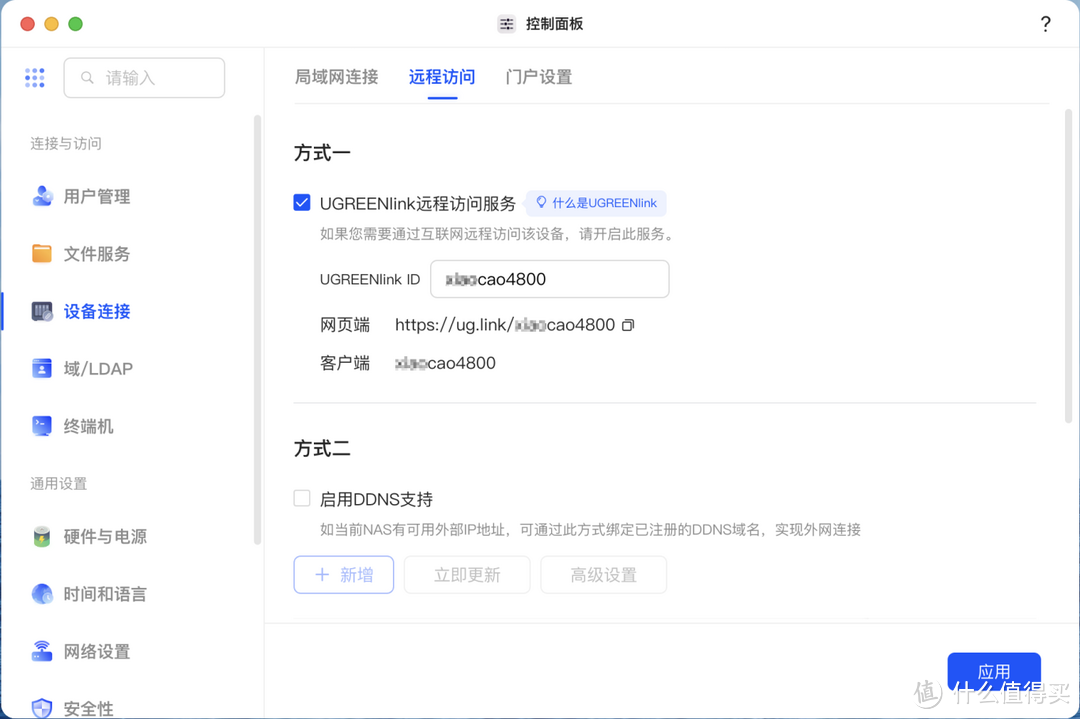Open the app grid launcher icon

coord(34,78)
